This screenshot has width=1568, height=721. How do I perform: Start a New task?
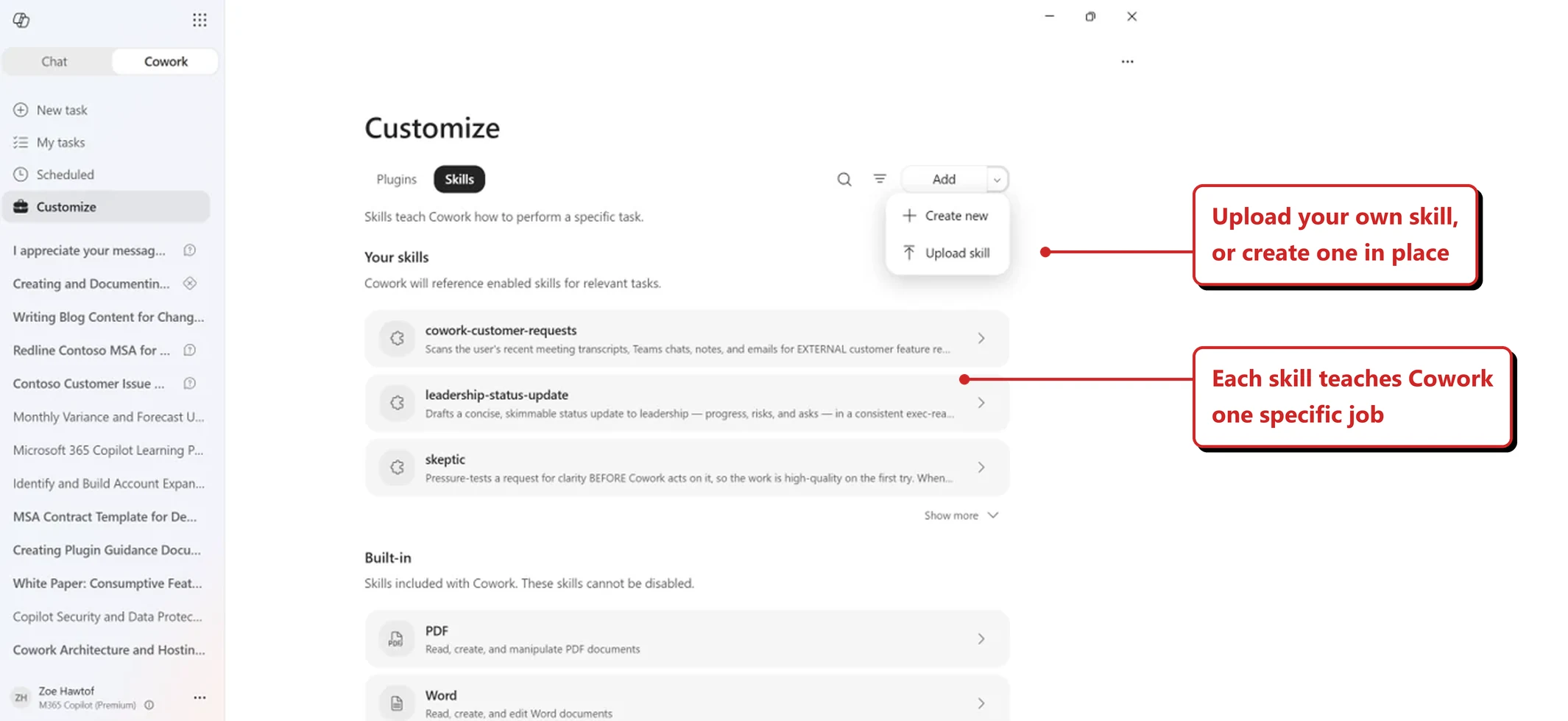tap(107, 110)
